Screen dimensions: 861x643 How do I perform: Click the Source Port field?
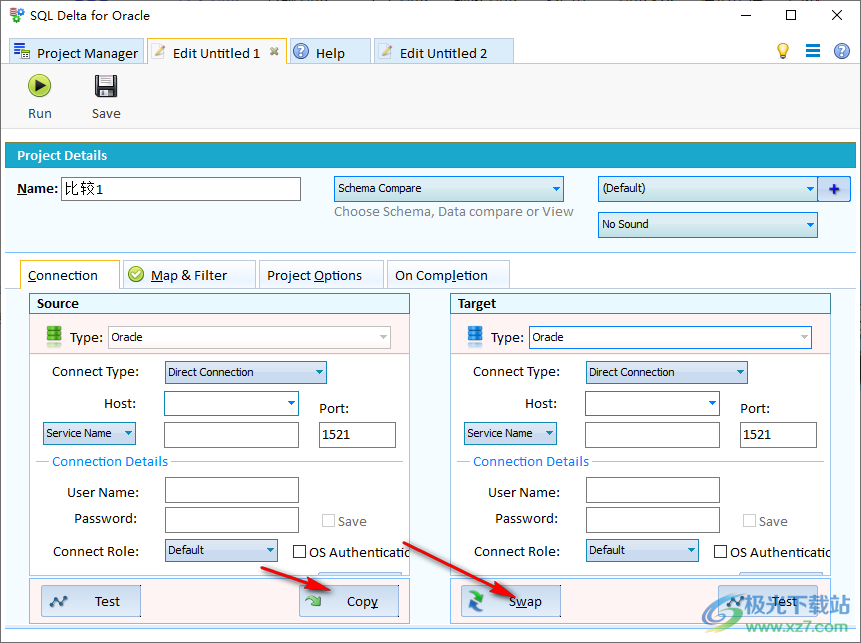coord(357,435)
